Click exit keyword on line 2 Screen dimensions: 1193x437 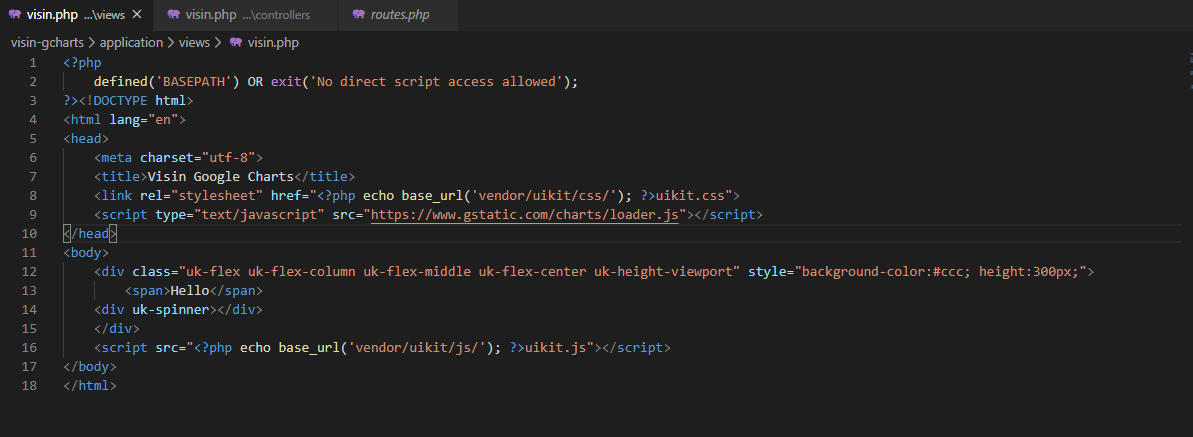click(x=286, y=81)
